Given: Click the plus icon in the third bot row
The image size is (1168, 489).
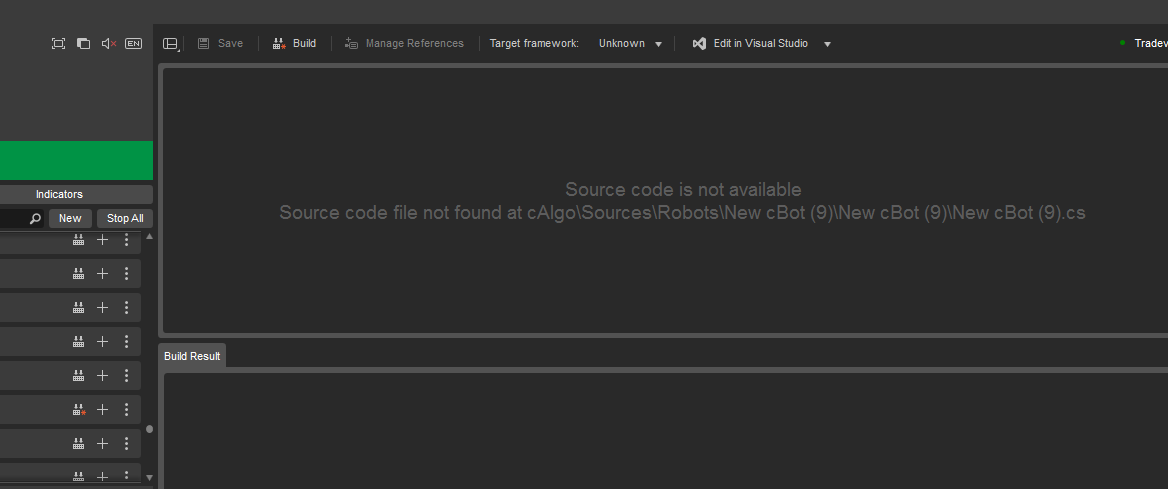Looking at the screenshot, I should [x=103, y=307].
